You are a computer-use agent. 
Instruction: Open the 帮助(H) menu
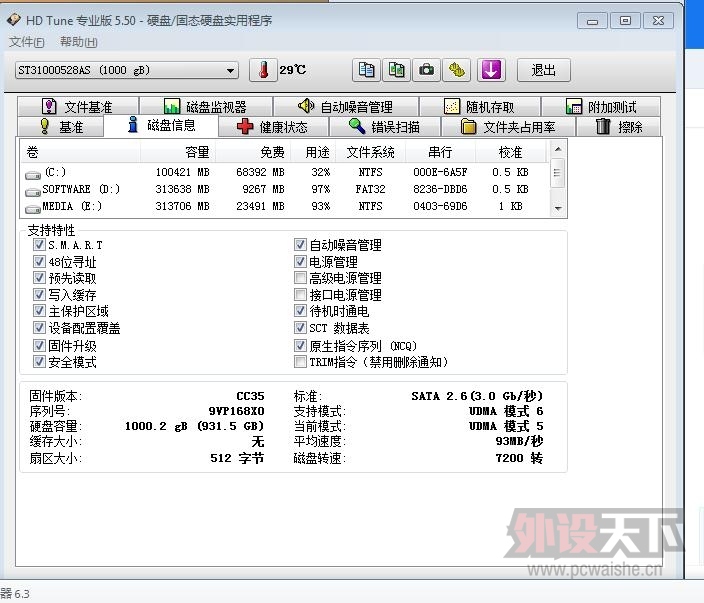click(x=79, y=42)
